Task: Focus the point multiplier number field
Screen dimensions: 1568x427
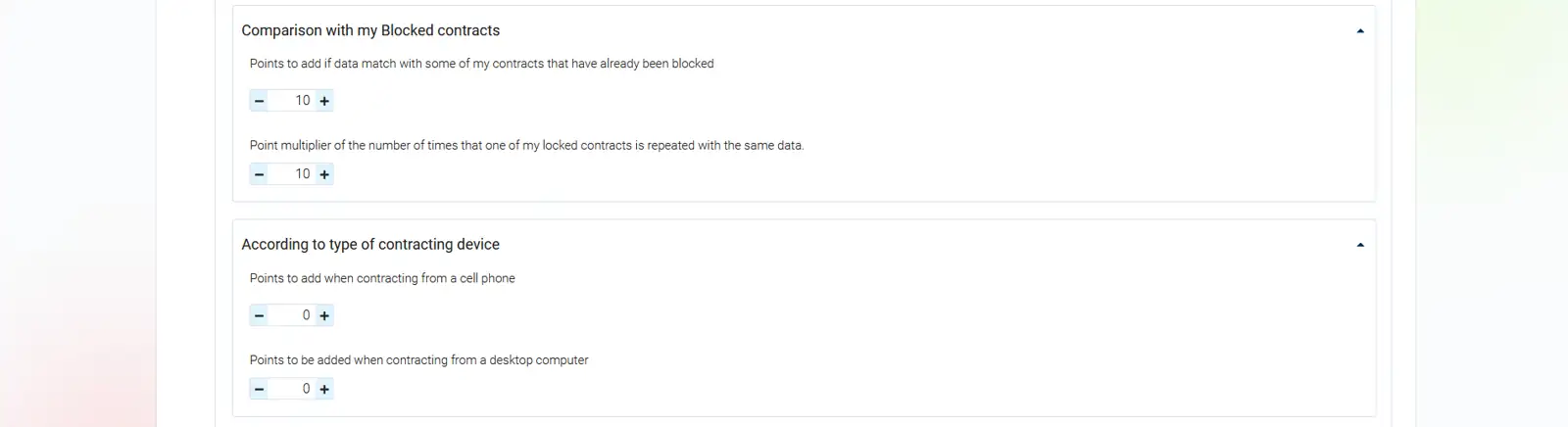Action: tap(292, 174)
